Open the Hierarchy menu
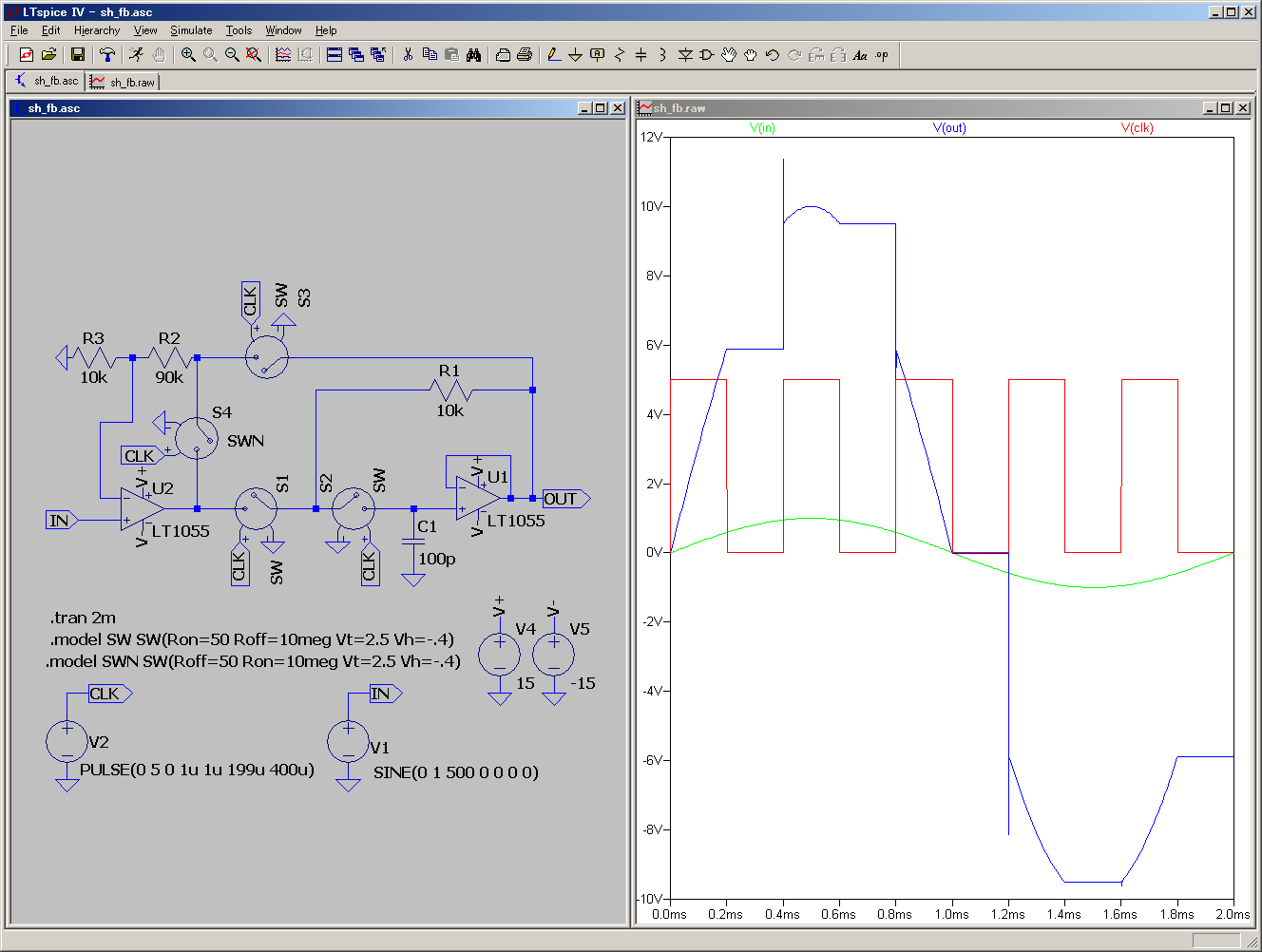This screenshot has height=952, width=1262. [x=97, y=30]
